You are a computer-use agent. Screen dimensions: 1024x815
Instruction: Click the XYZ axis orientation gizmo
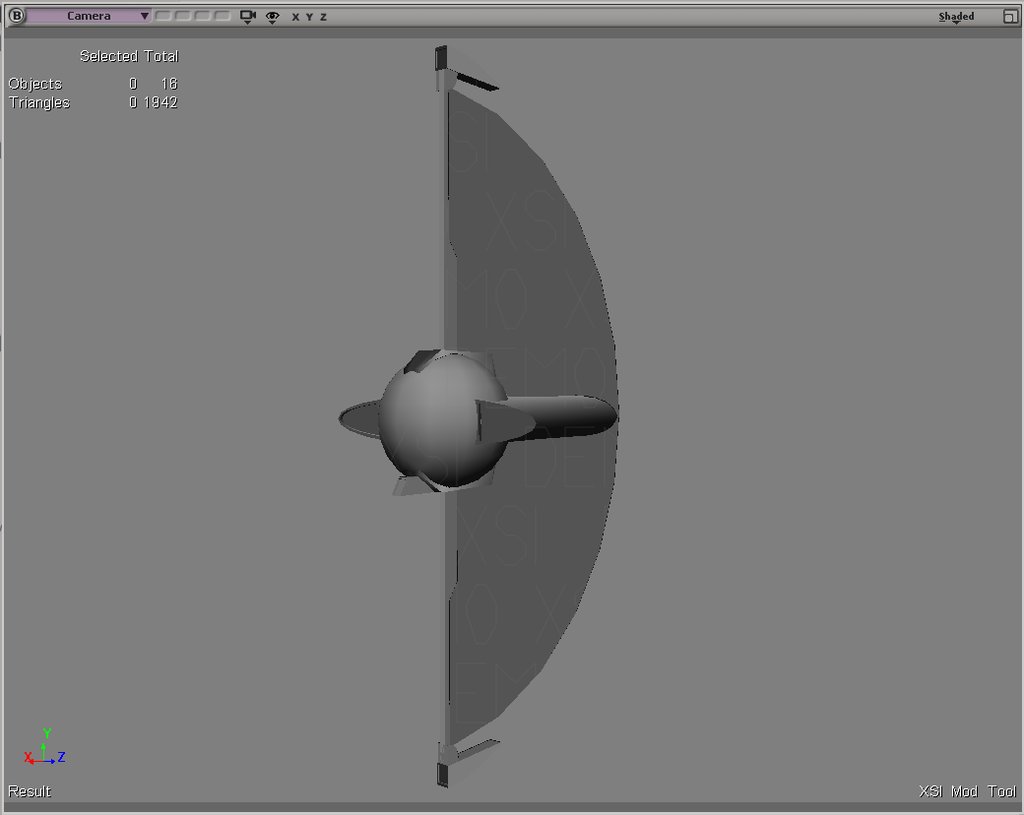[x=44, y=747]
